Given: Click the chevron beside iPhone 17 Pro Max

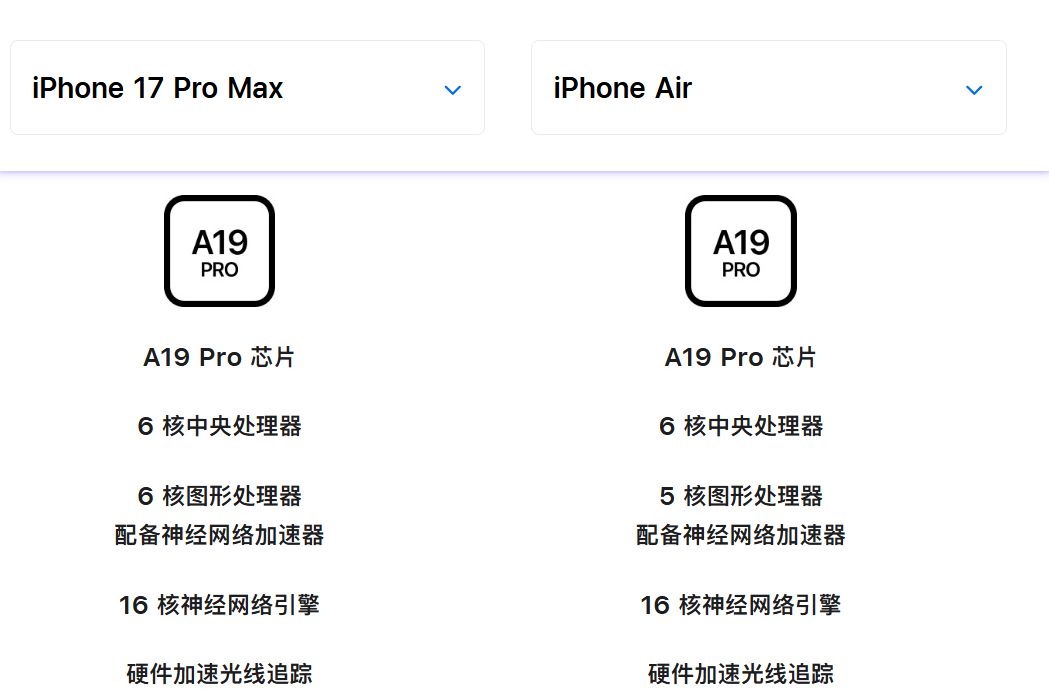Looking at the screenshot, I should tap(453, 90).
